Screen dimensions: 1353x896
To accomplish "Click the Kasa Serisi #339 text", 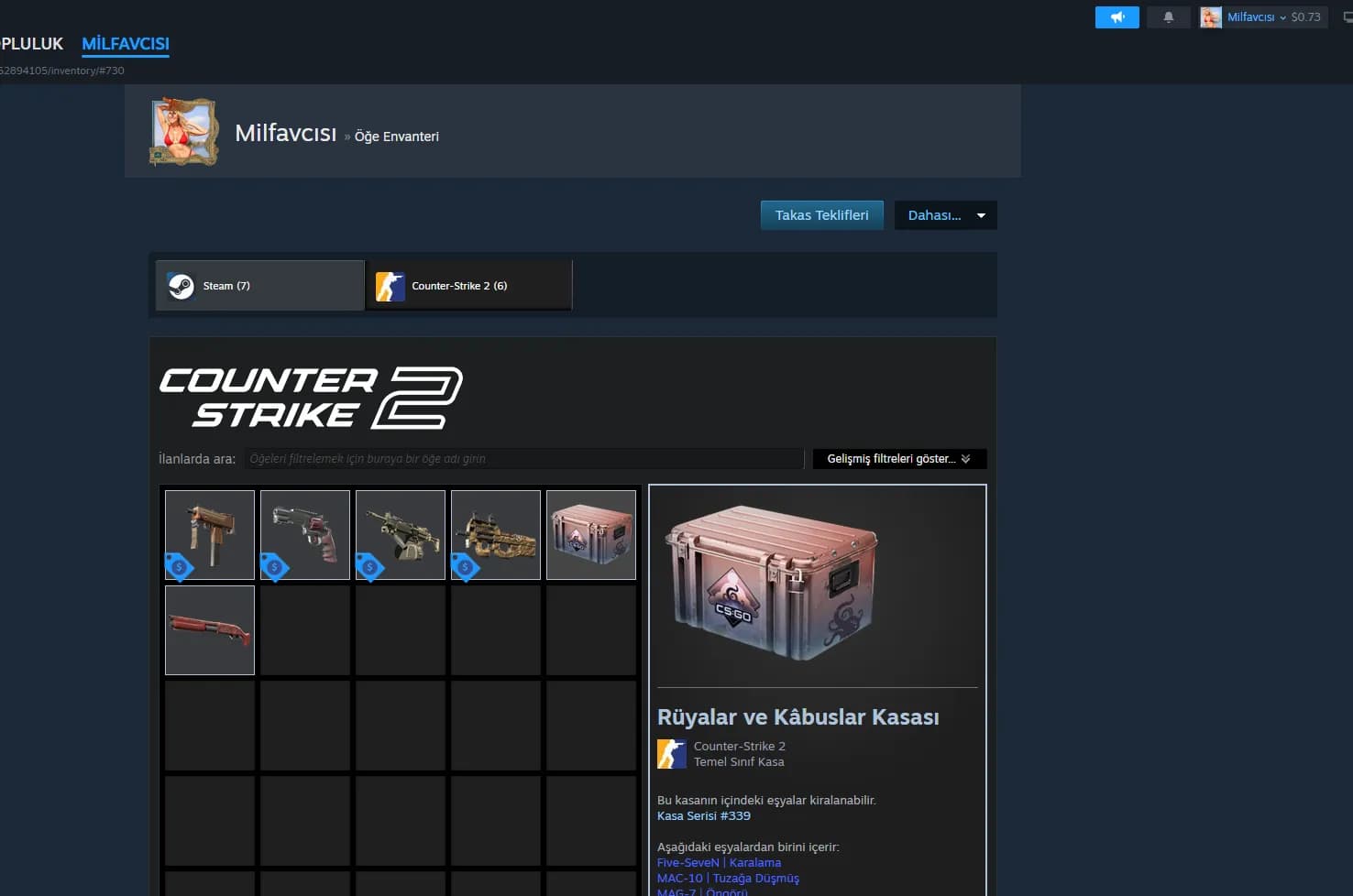I will [704, 815].
